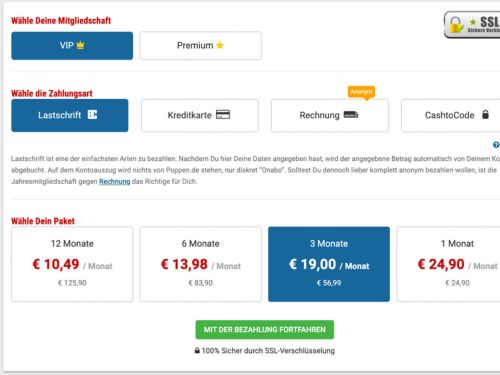Viewport: 500px width, 375px height.
Task: Click the crown icon on VIP button
Action: 80,45
